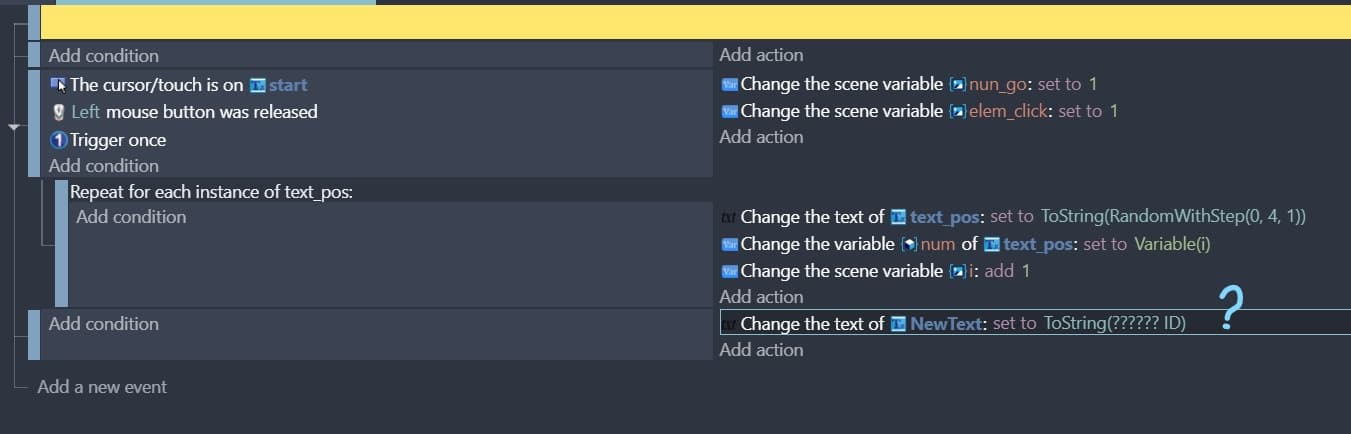This screenshot has width=1351, height=434.
Task: Add condition under Trigger once
Action: 103,166
